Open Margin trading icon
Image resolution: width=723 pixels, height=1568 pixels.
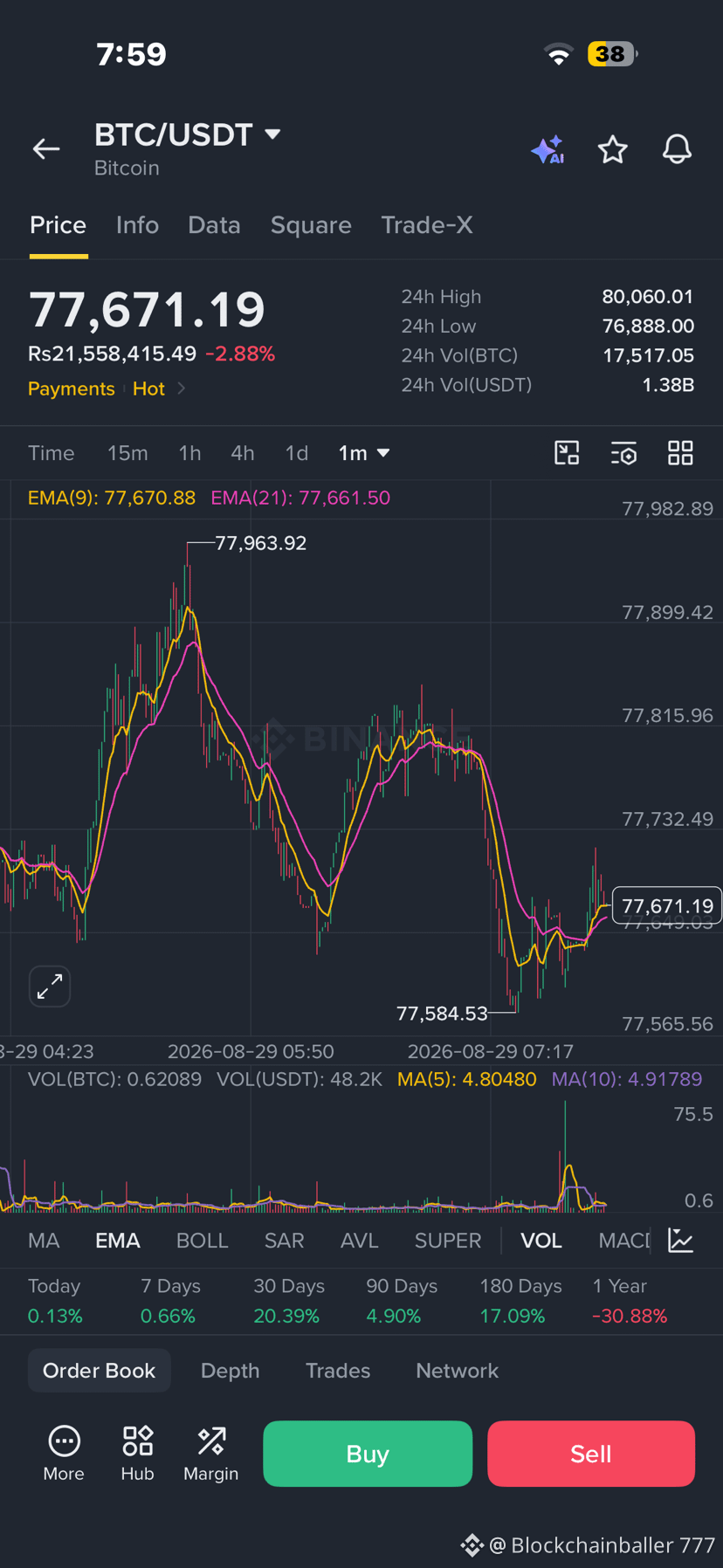click(x=210, y=1454)
